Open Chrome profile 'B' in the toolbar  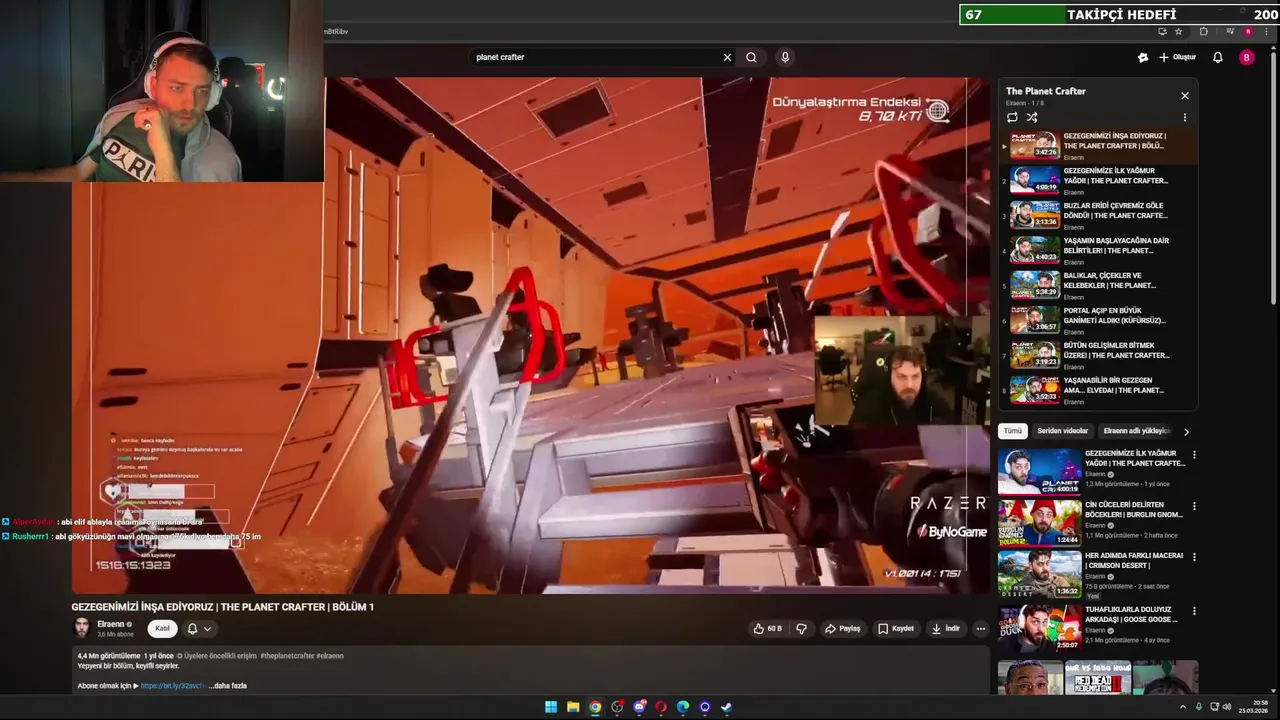click(1248, 32)
